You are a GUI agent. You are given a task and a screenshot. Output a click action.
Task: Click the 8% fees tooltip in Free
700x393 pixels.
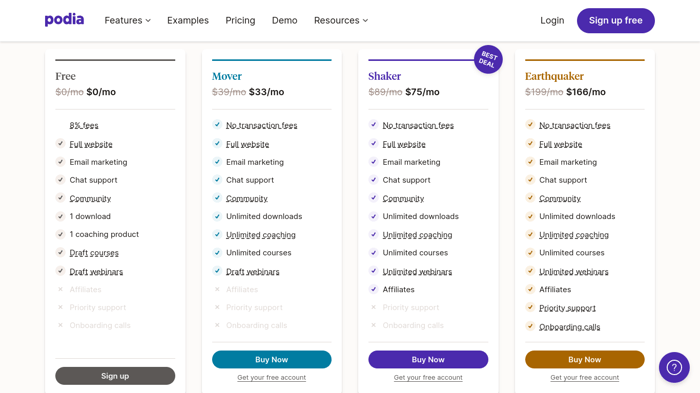(84, 125)
